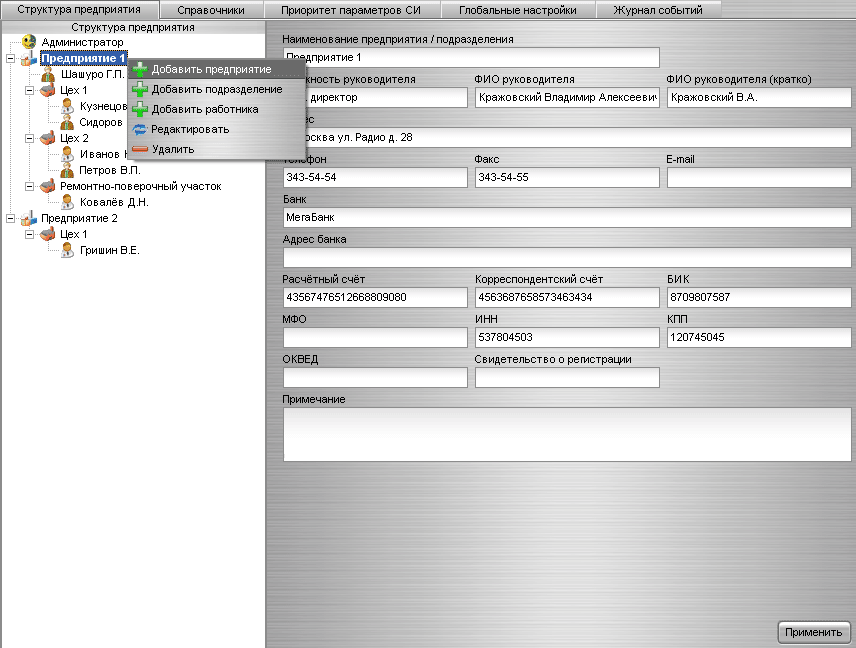Screen dimensions: 856x648
Task: Select Администратор in the tree
Action: coord(82,42)
